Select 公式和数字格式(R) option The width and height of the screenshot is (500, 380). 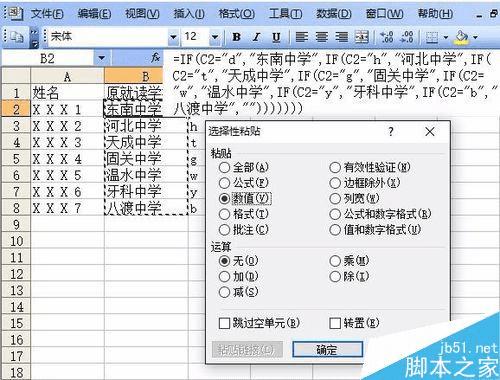(x=380, y=214)
